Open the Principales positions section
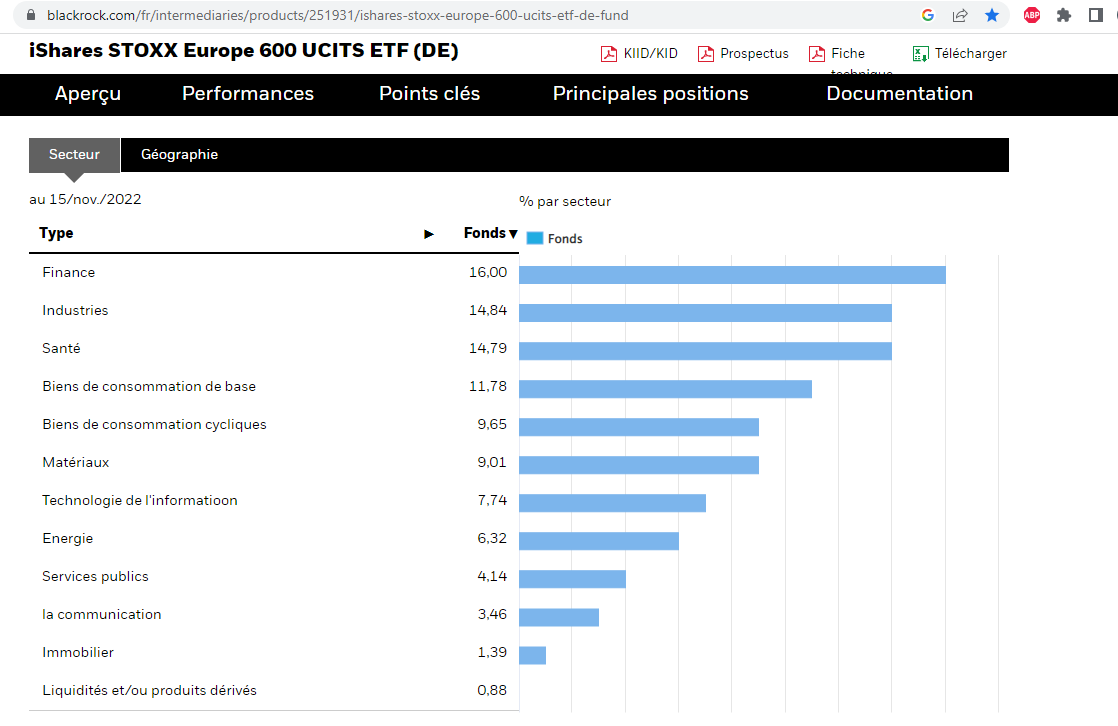The width and height of the screenshot is (1118, 726). click(x=650, y=93)
